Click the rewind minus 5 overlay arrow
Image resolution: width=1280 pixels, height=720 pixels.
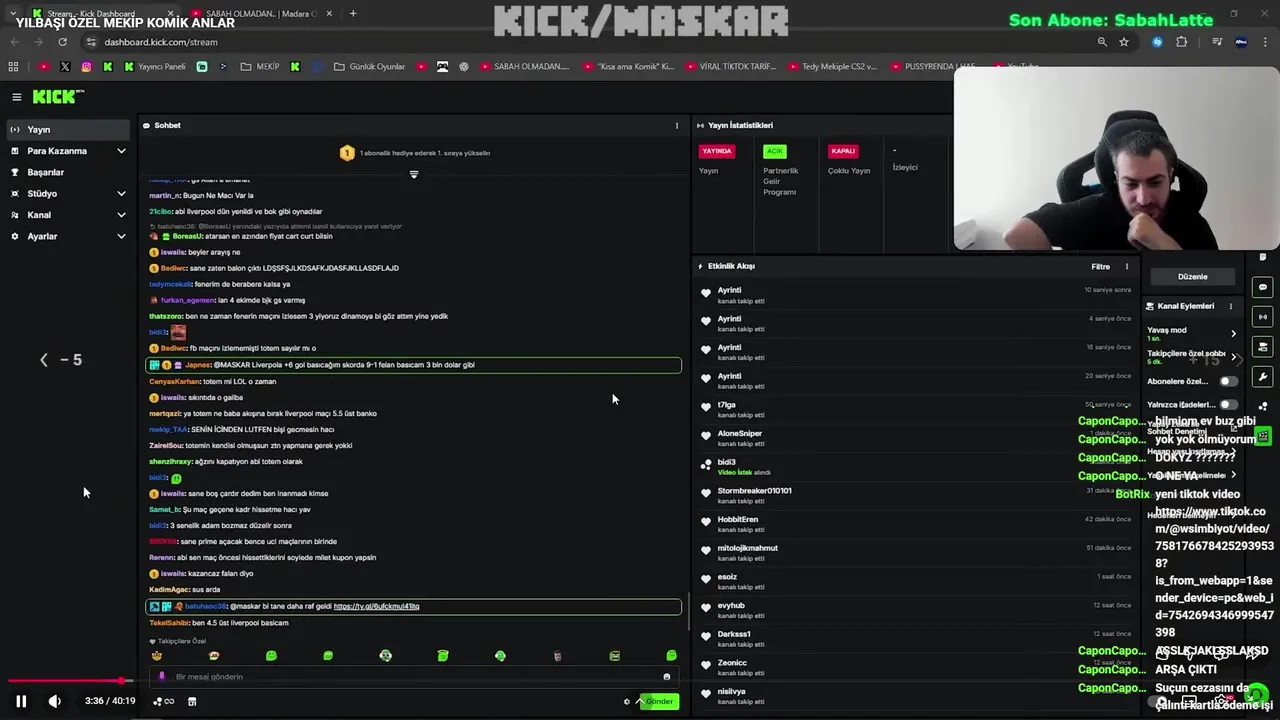pos(44,360)
